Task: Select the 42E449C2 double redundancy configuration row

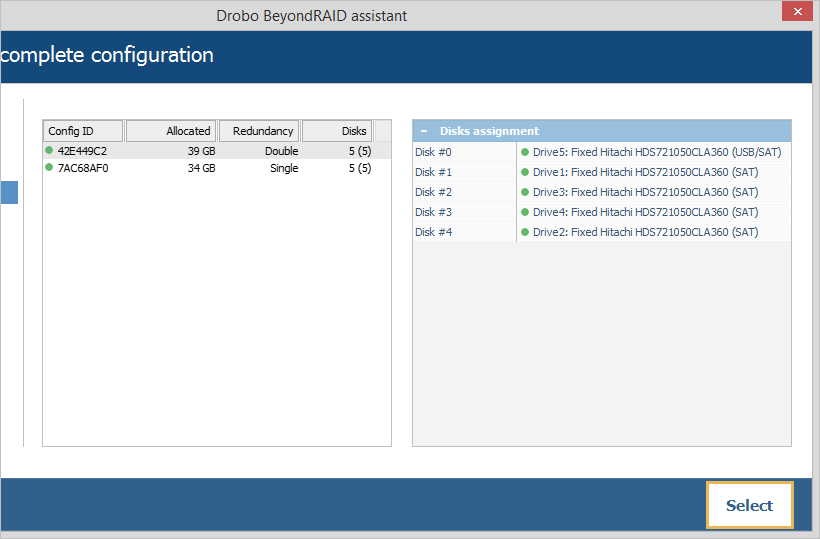Action: point(200,151)
